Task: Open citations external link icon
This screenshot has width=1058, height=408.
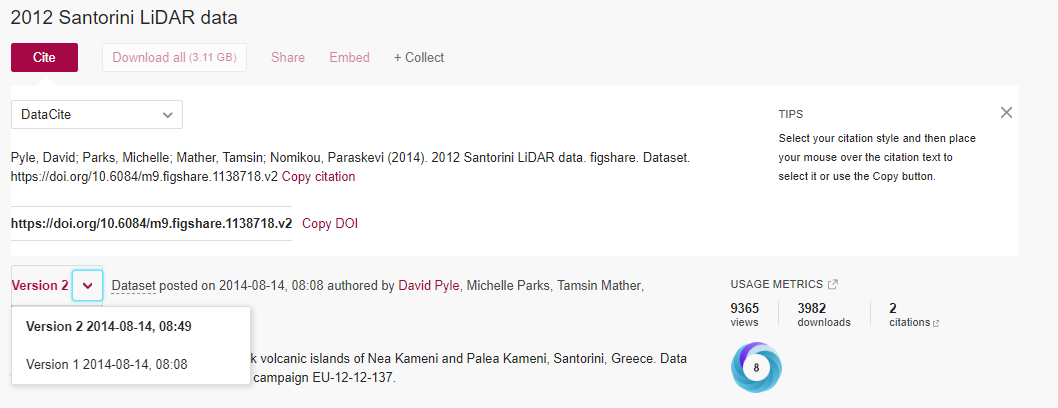Action: 936,323
